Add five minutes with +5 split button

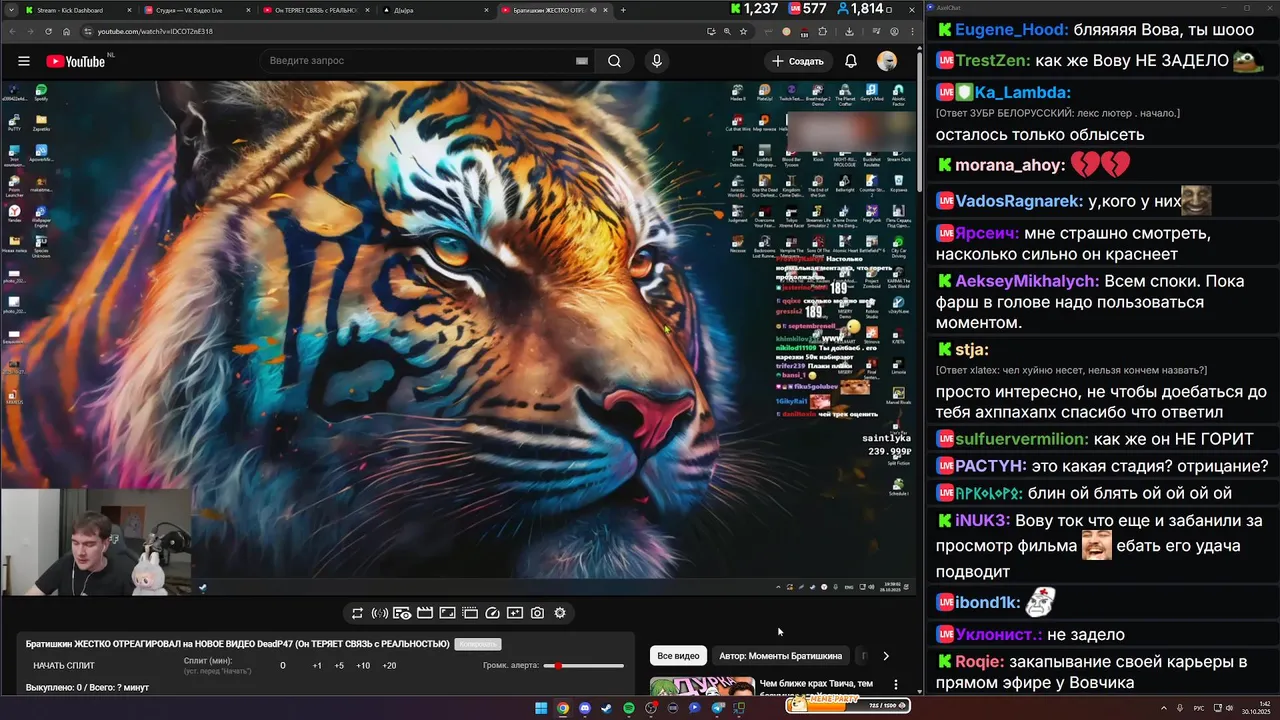(339, 666)
